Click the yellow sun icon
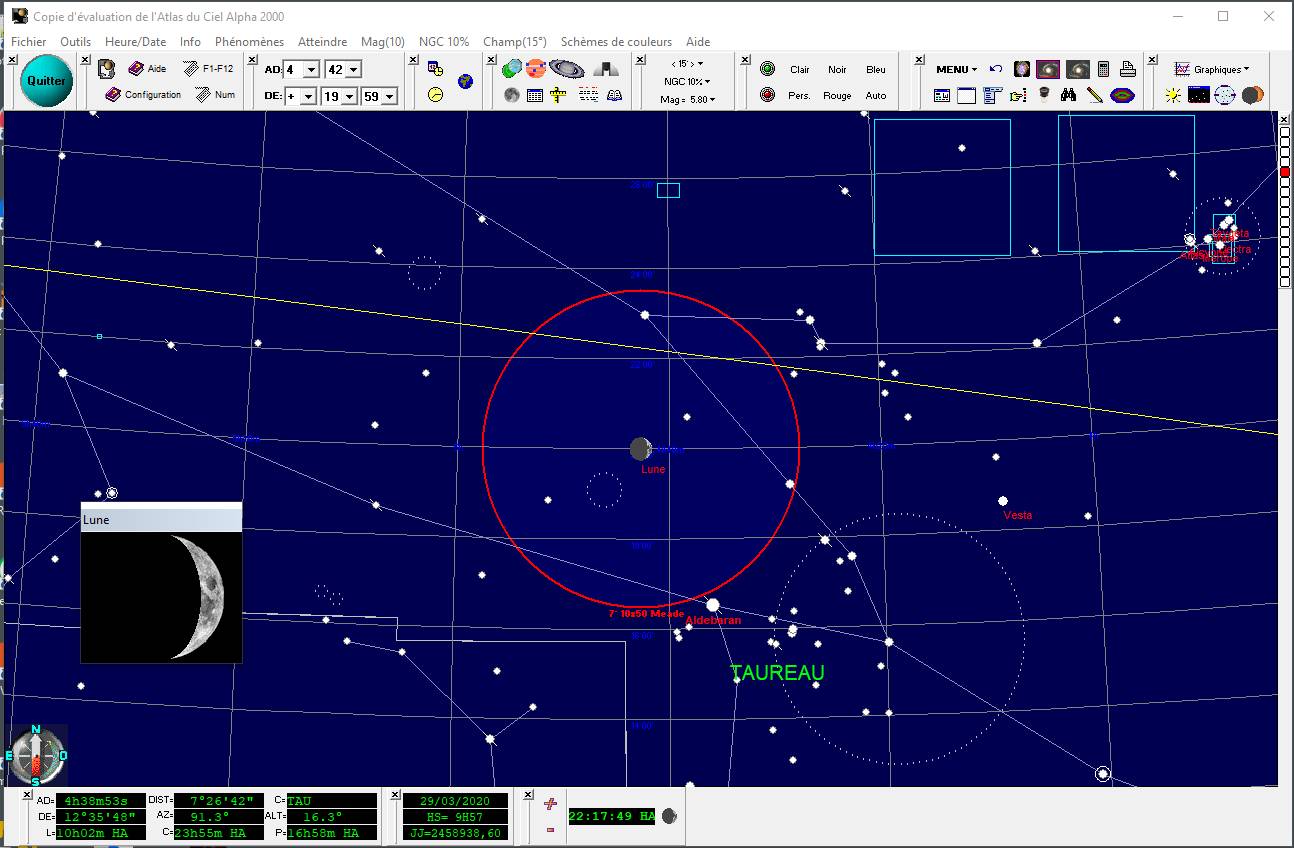Viewport: 1294px width, 848px height. point(1173,95)
